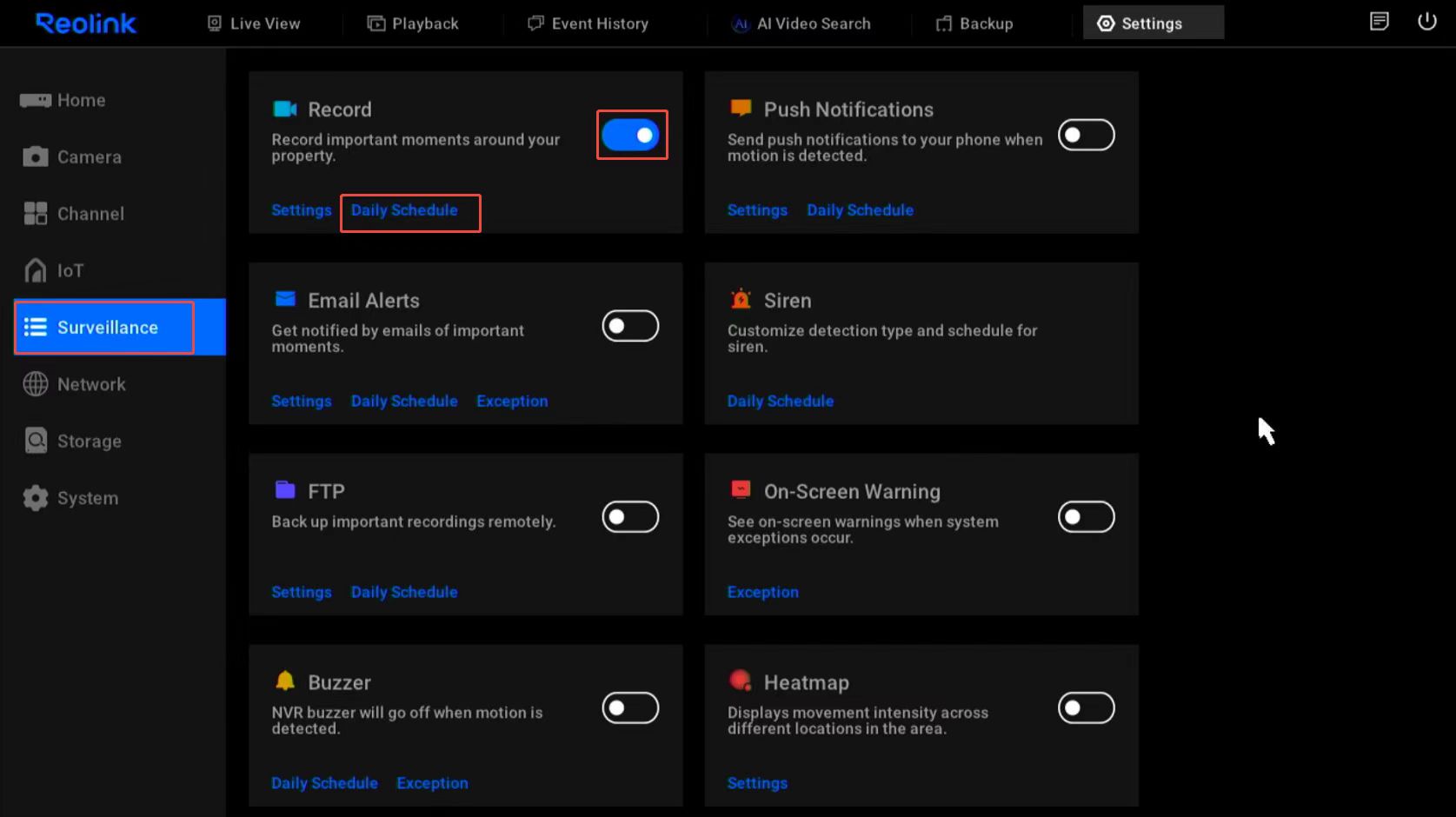This screenshot has width=1456, height=817.
Task: Select IoT in the sidebar
Action: point(113,270)
